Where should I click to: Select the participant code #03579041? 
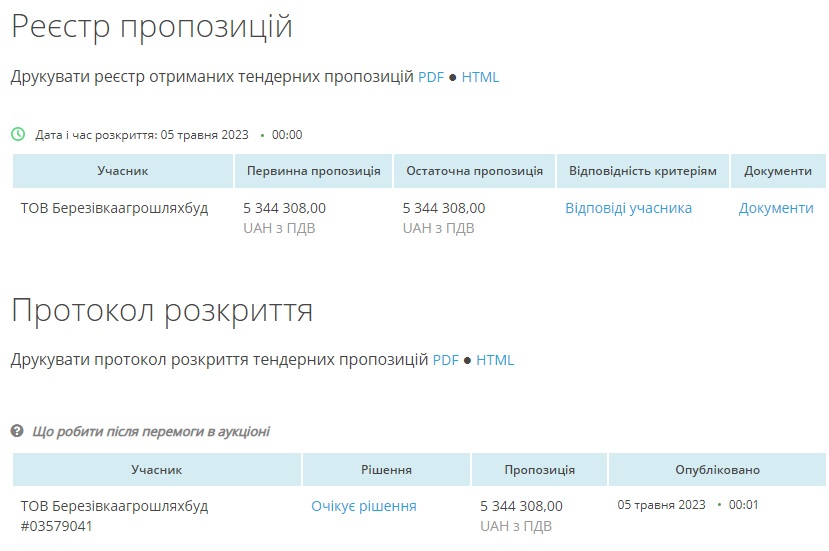[57, 526]
